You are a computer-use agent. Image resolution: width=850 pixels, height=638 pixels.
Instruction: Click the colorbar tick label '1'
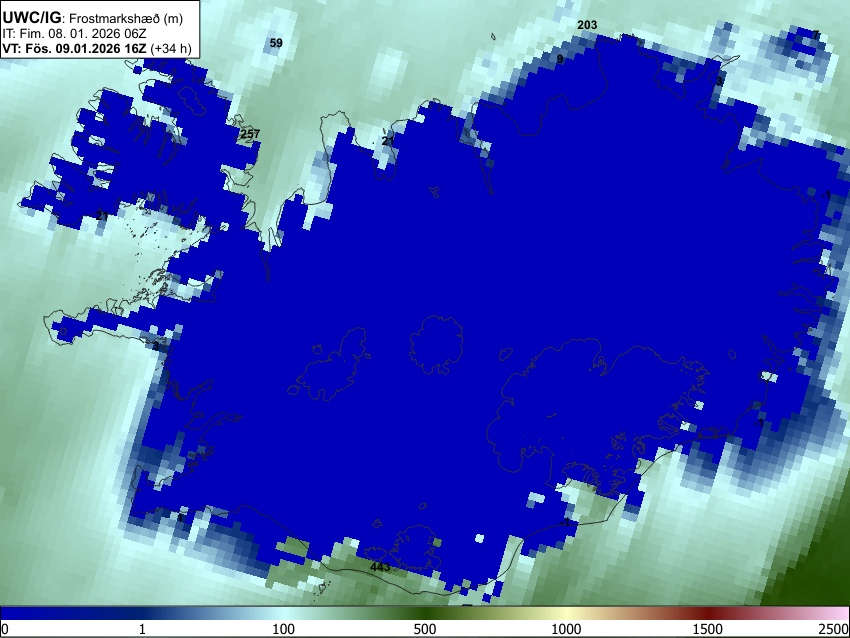pos(142,629)
